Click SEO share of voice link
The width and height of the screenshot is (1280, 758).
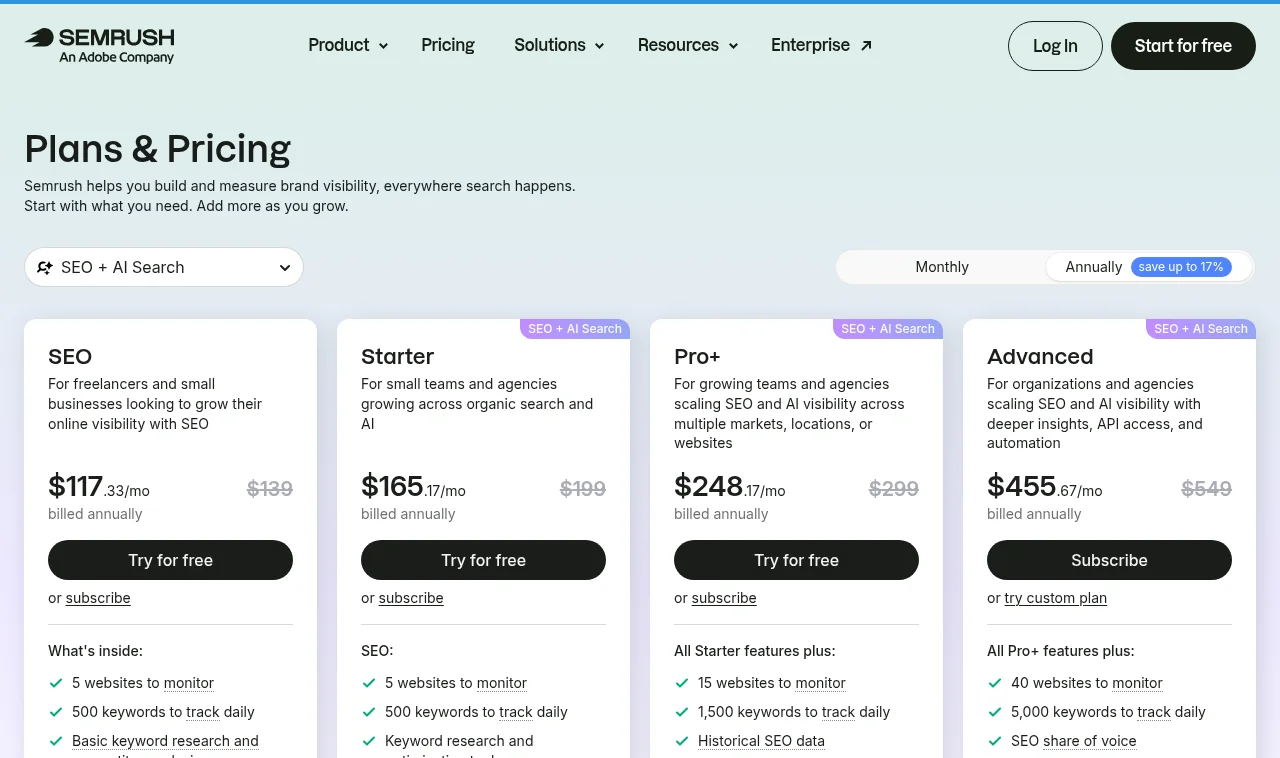[x=1090, y=741]
